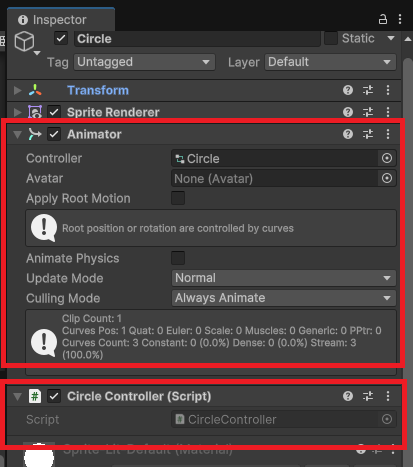Open Animator component presets icon
The width and height of the screenshot is (413, 467).
tap(368, 134)
